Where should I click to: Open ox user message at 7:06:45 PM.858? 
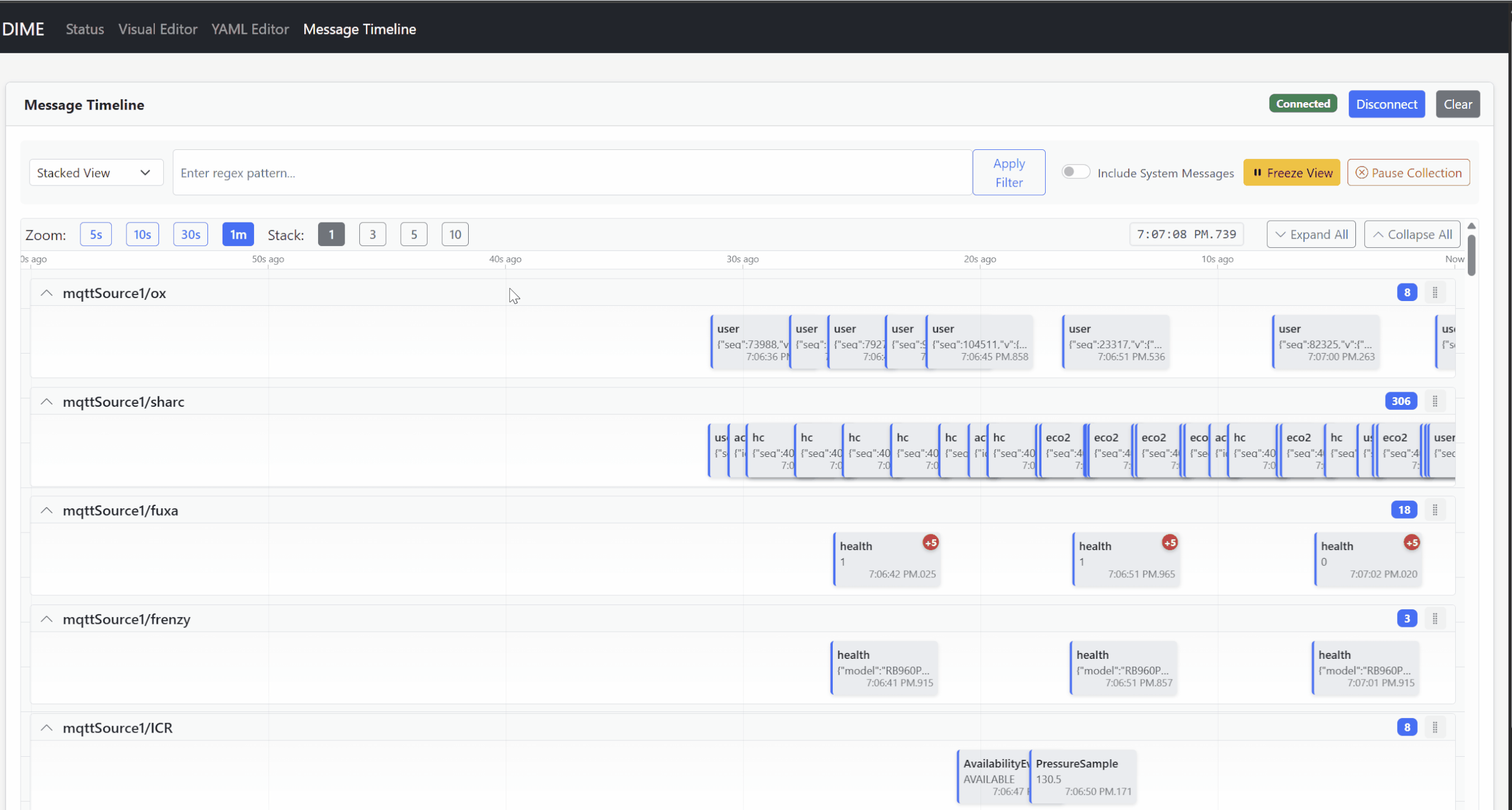click(980, 342)
